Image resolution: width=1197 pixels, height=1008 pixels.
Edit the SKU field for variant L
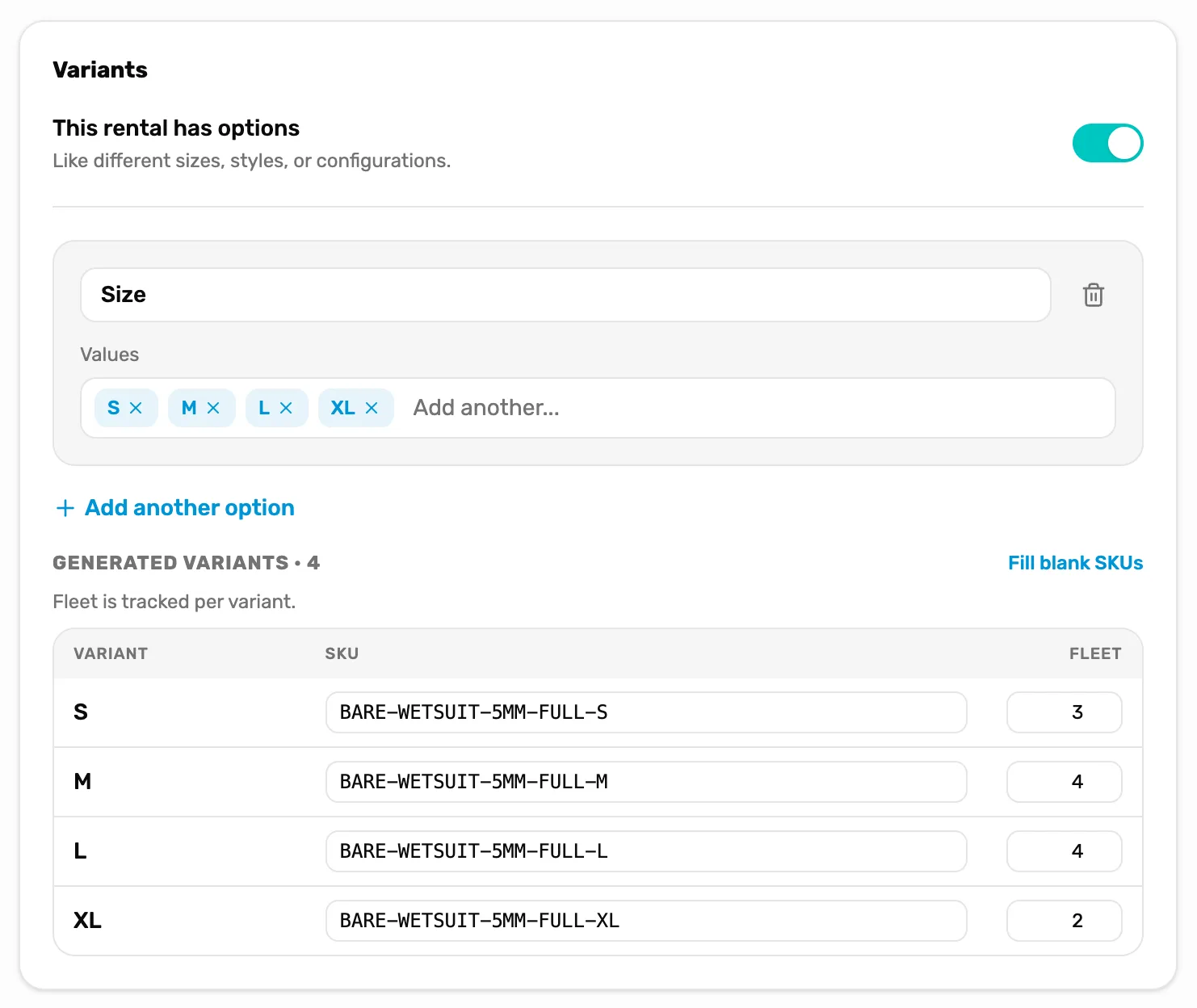coord(646,851)
